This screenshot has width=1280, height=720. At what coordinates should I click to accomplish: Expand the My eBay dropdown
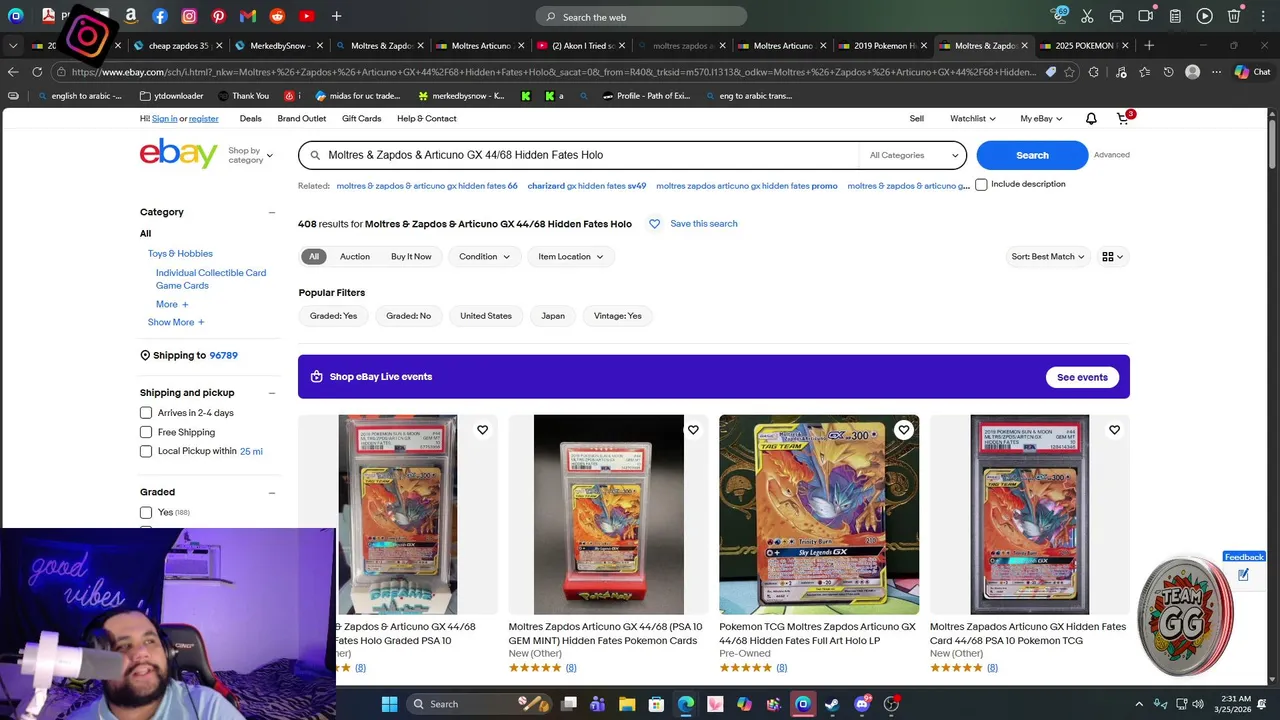tap(1041, 118)
